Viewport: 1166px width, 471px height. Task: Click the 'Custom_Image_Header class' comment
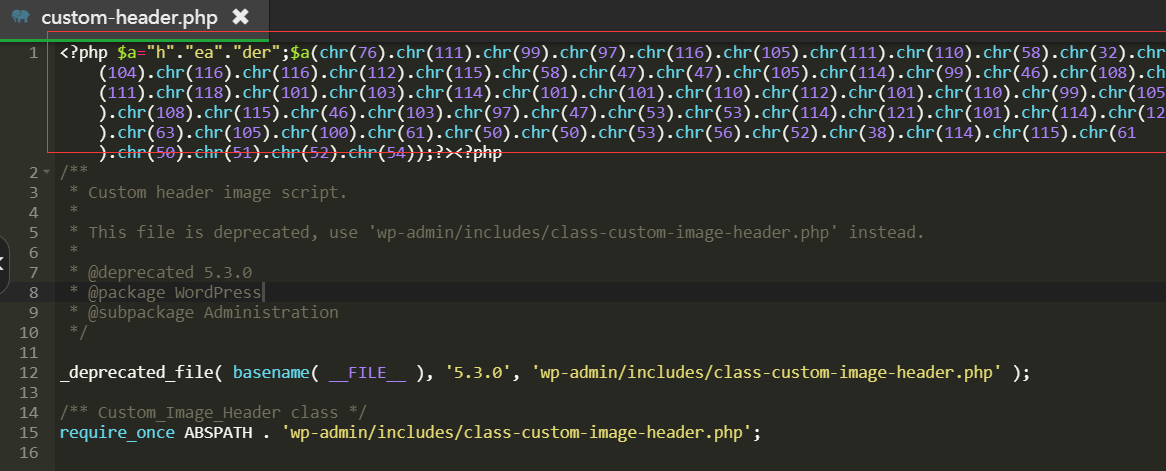(213, 412)
